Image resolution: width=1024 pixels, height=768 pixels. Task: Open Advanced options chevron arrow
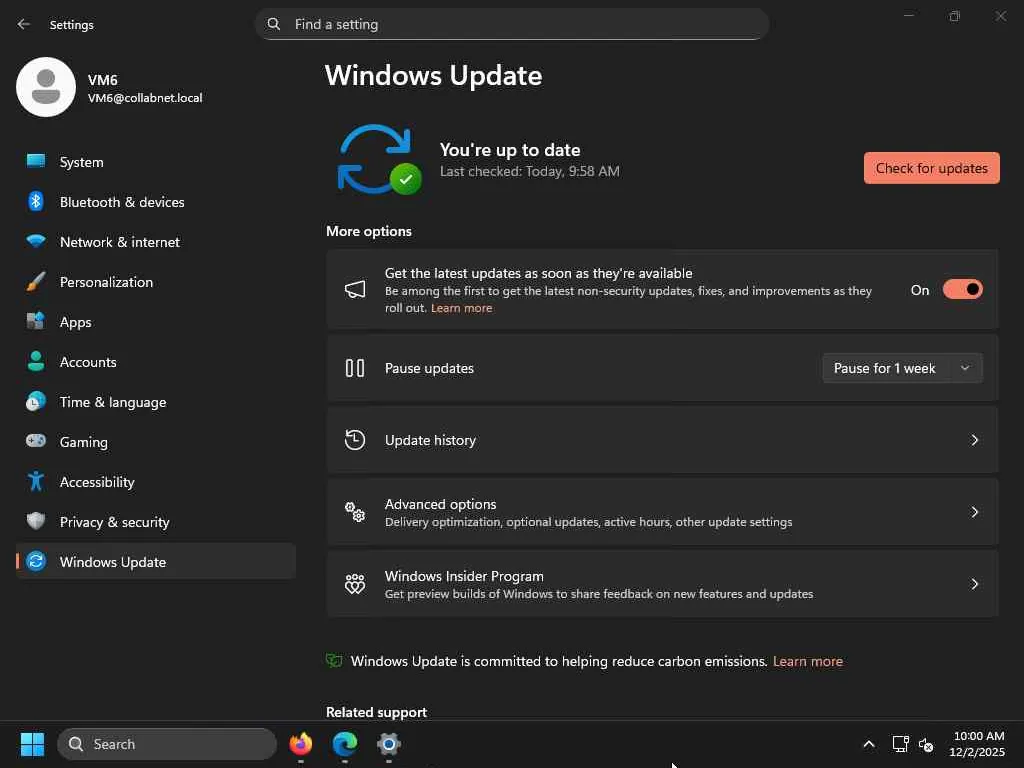tap(974, 512)
